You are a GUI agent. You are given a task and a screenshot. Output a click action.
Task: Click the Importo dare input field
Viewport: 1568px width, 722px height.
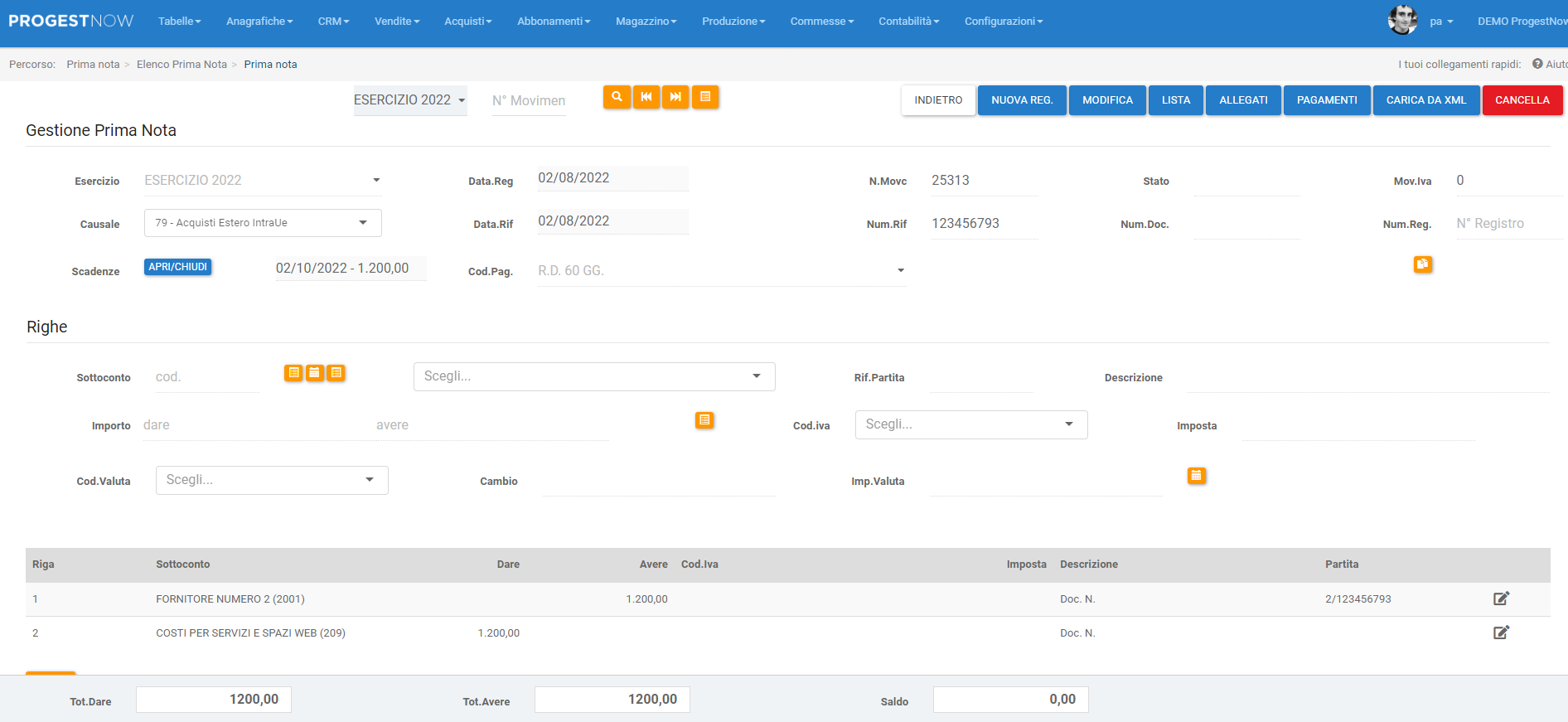pyautogui.click(x=249, y=425)
